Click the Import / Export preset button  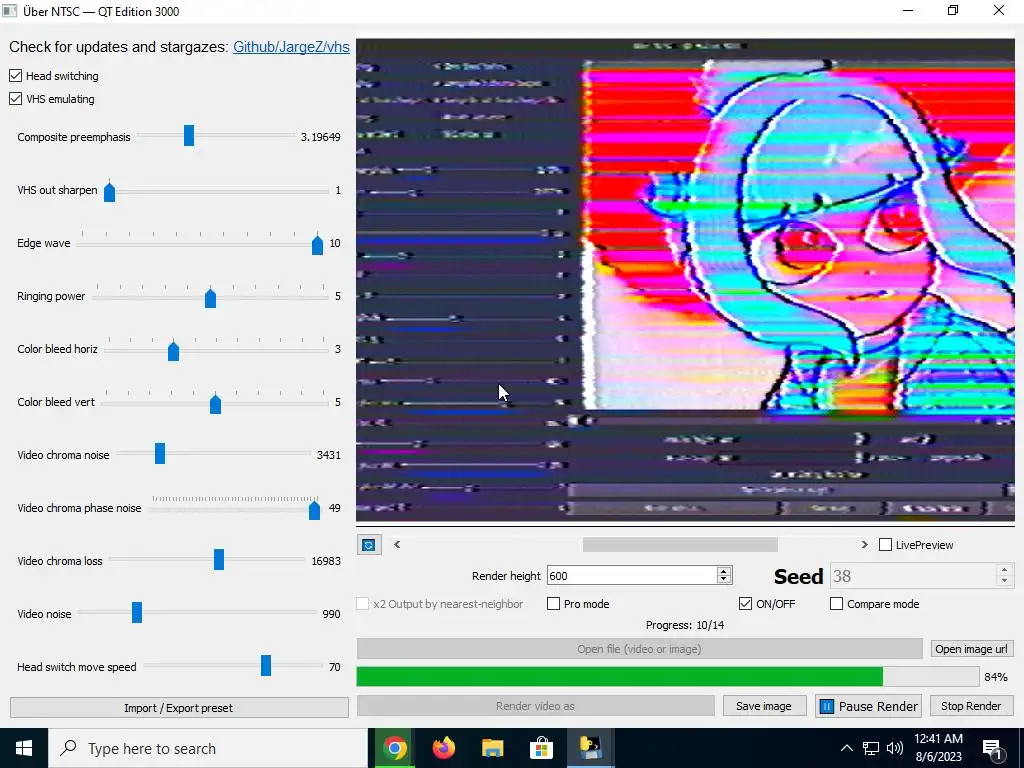point(179,708)
